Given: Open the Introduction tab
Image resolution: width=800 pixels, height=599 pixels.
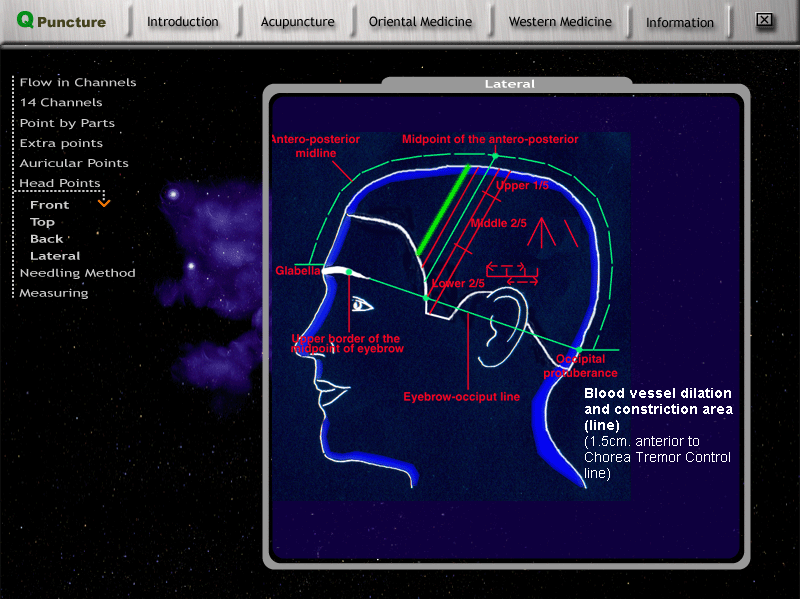Looking at the screenshot, I should [x=182, y=21].
